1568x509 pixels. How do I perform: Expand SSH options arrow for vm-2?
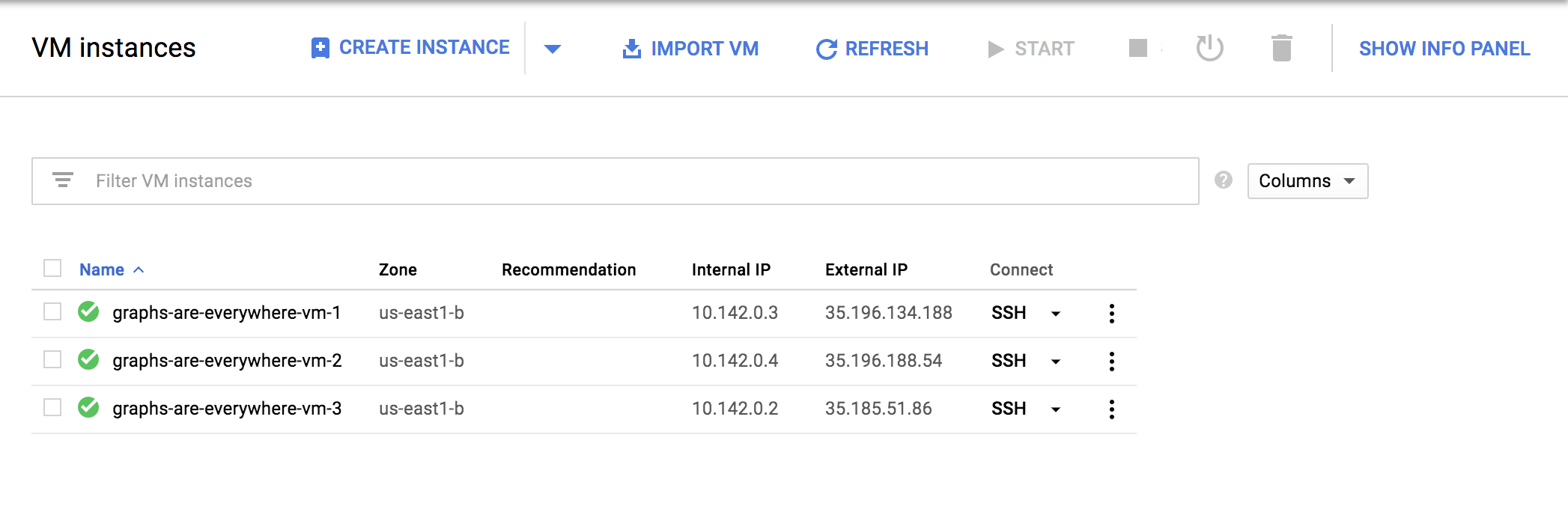coord(1056,362)
